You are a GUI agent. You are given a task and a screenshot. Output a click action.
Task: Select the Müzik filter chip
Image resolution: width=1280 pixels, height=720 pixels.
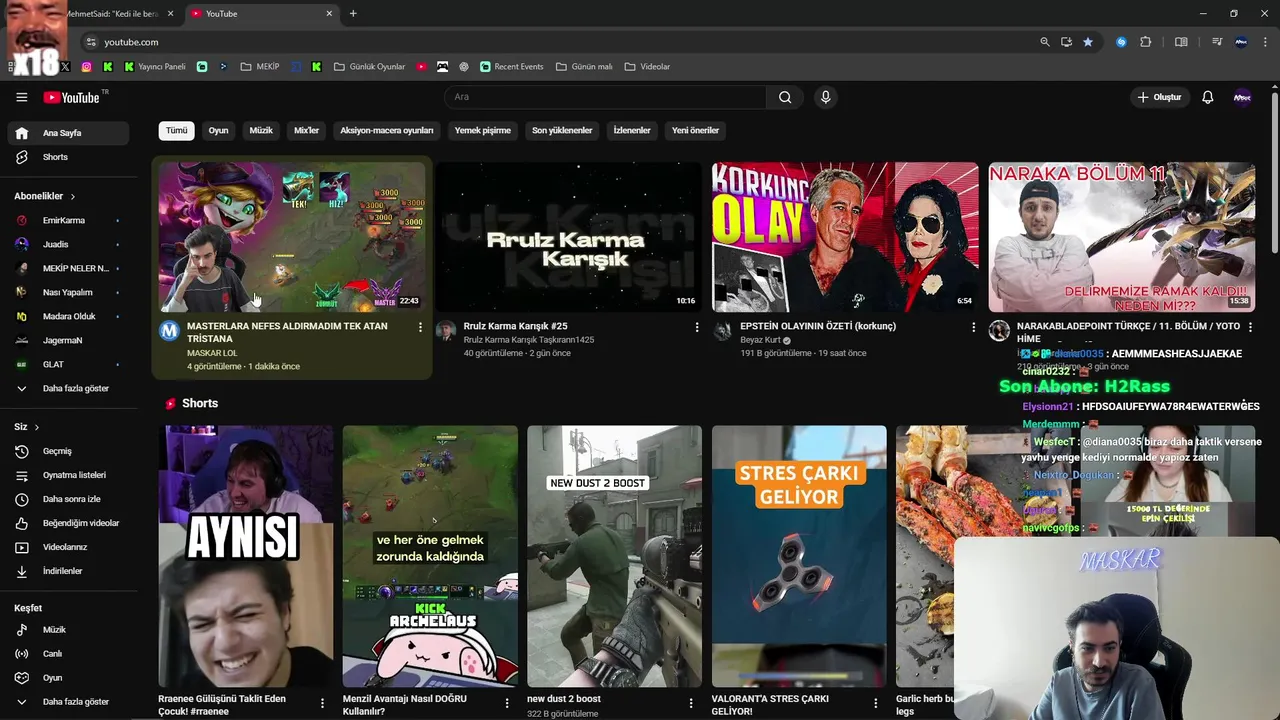(261, 130)
